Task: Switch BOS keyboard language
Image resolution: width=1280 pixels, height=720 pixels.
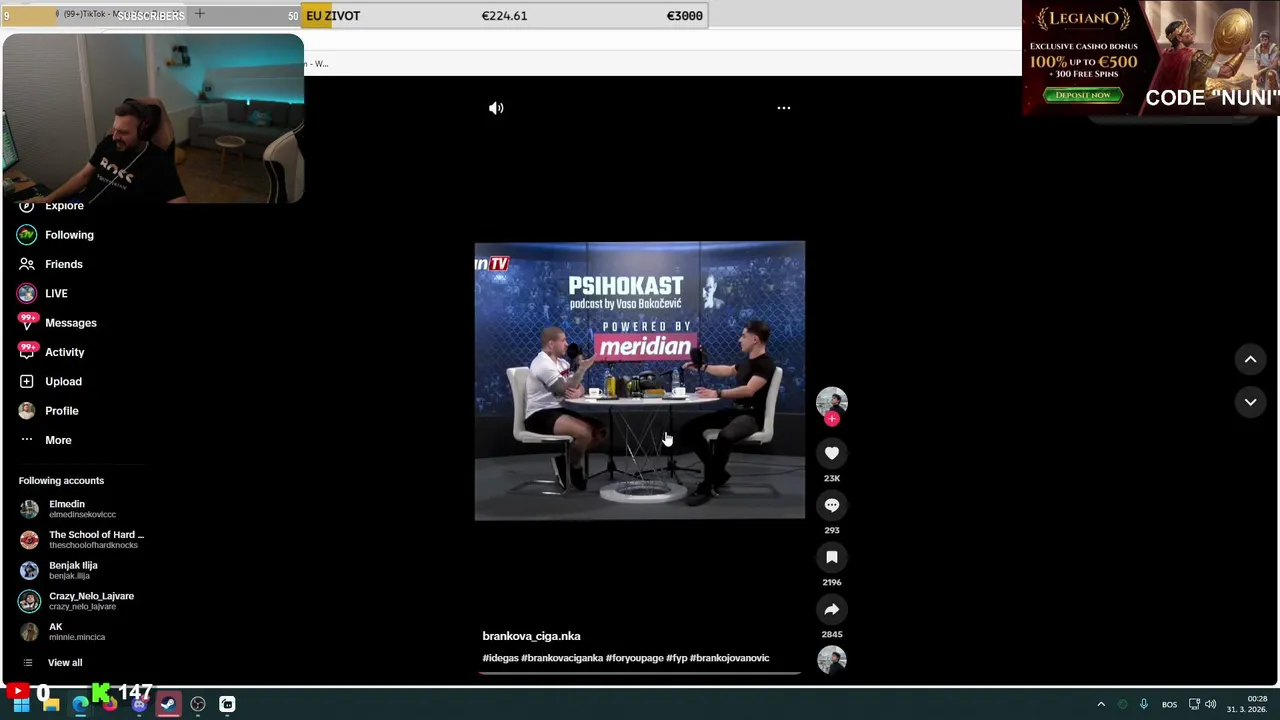Action: tap(1169, 705)
